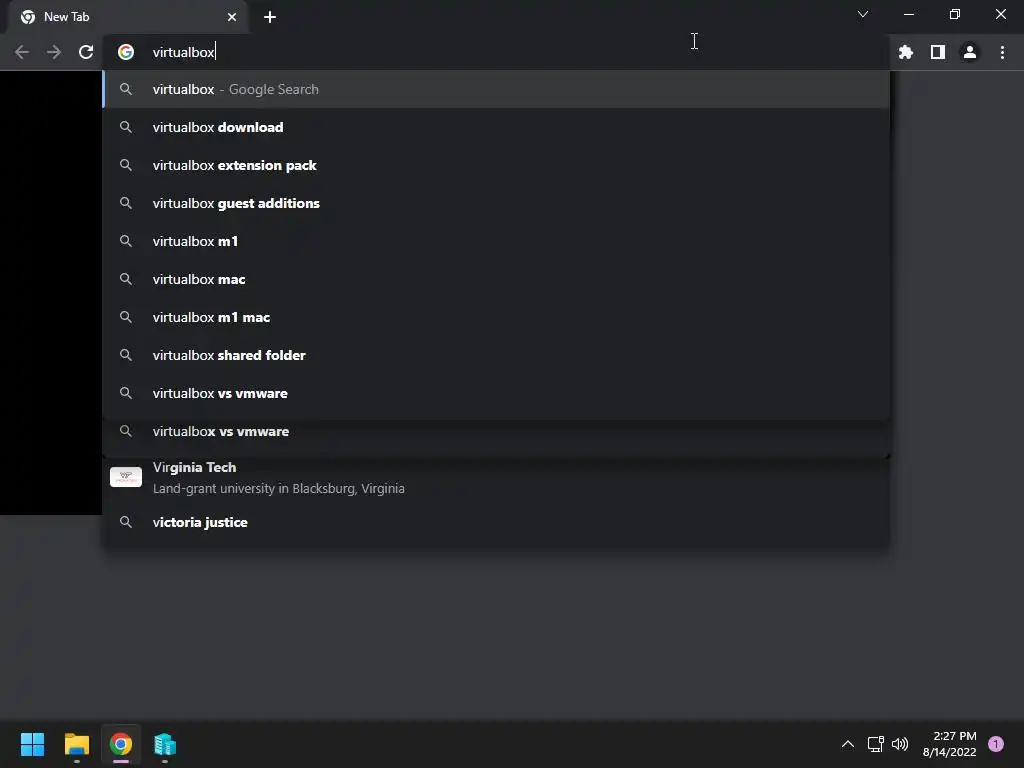
Task: Choose 'victoria justice' suggestion
Action: coord(496,522)
